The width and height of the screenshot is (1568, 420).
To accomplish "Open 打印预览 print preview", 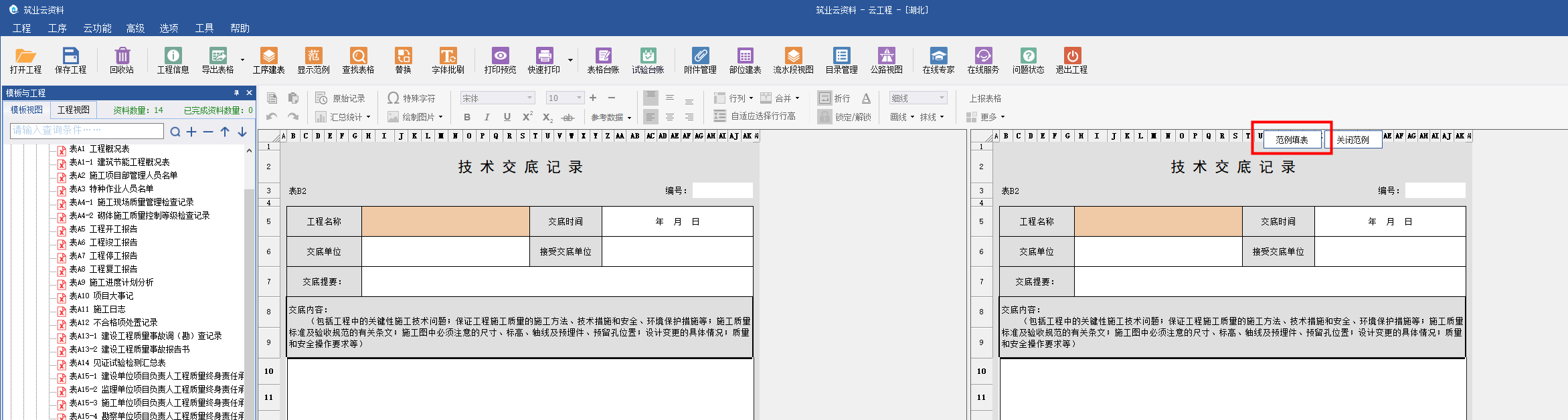I will (x=500, y=60).
